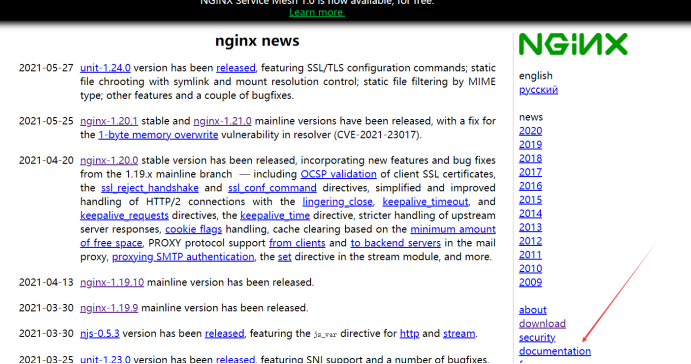Viewport: 691px width, 364px height.
Task: Go to the about page
Action: (532, 310)
